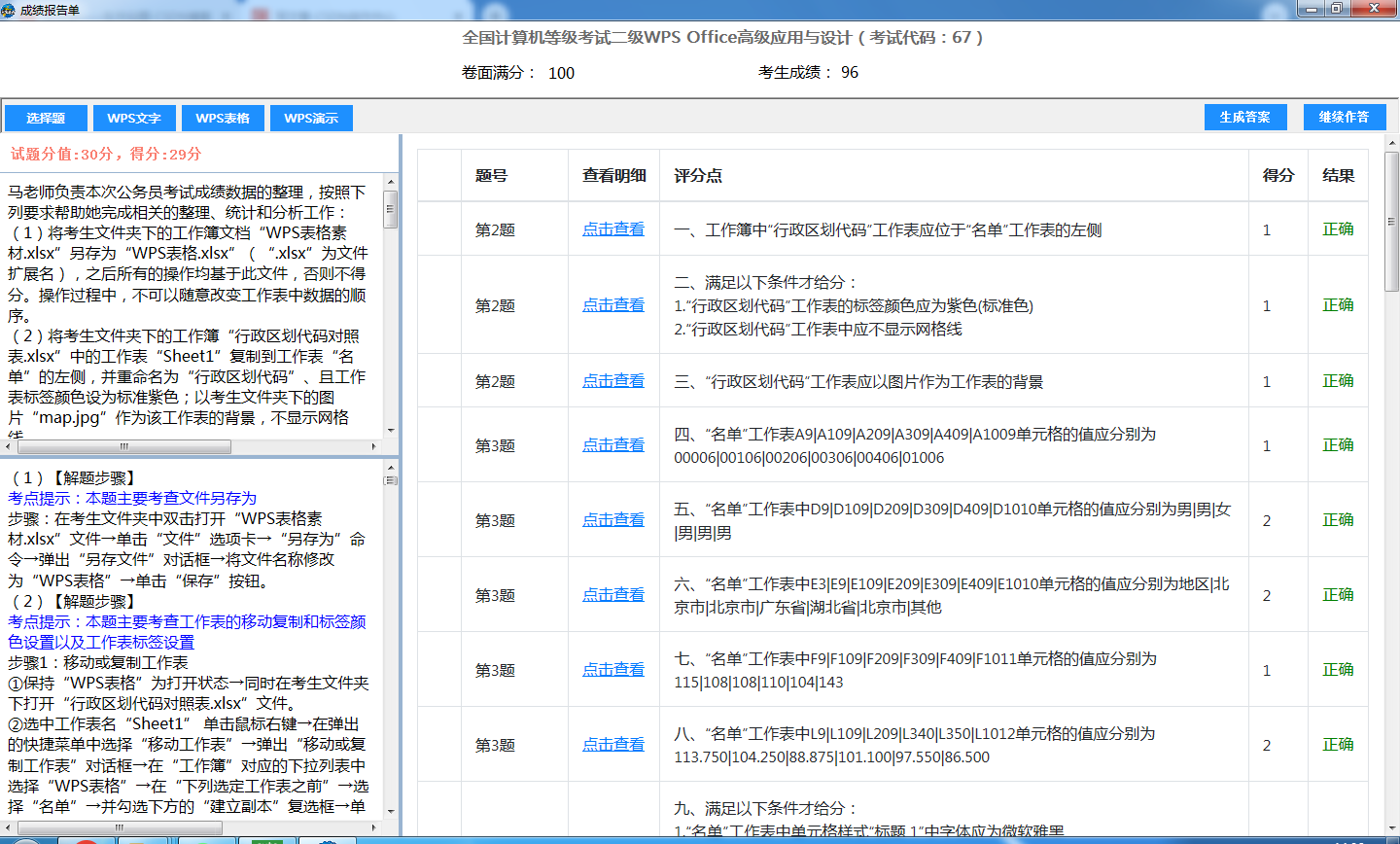
Task: Click the exam title 全国计算机等级考试二级WPS Office
Action: [722, 38]
